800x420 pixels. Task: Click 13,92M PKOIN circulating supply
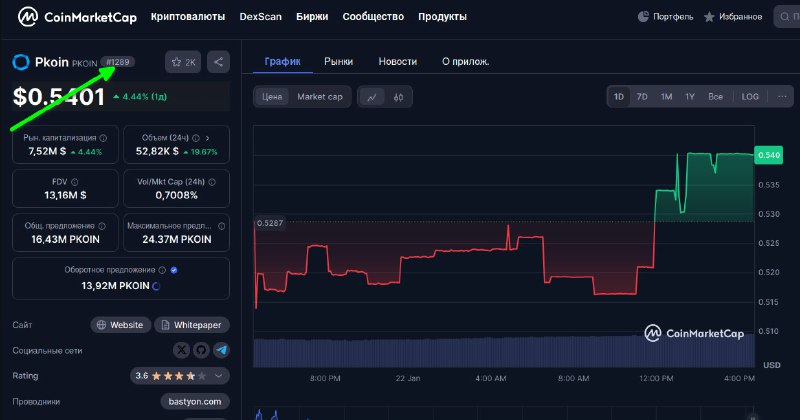(x=115, y=286)
